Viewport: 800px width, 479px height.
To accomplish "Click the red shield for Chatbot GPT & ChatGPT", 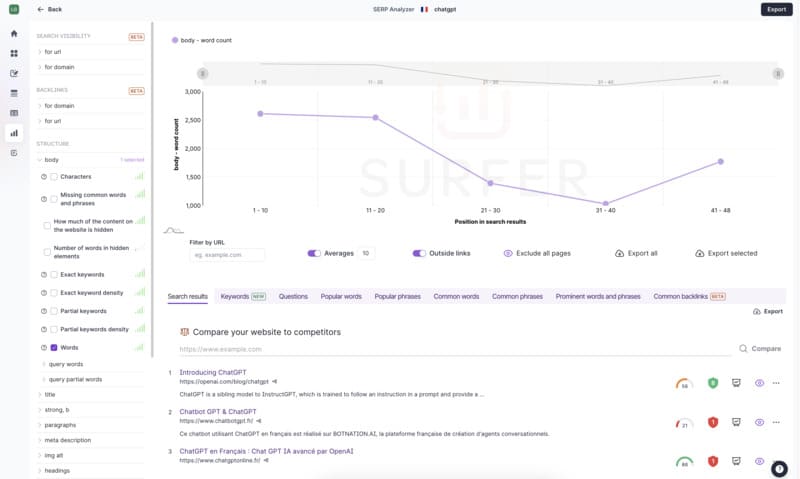I will (713, 422).
